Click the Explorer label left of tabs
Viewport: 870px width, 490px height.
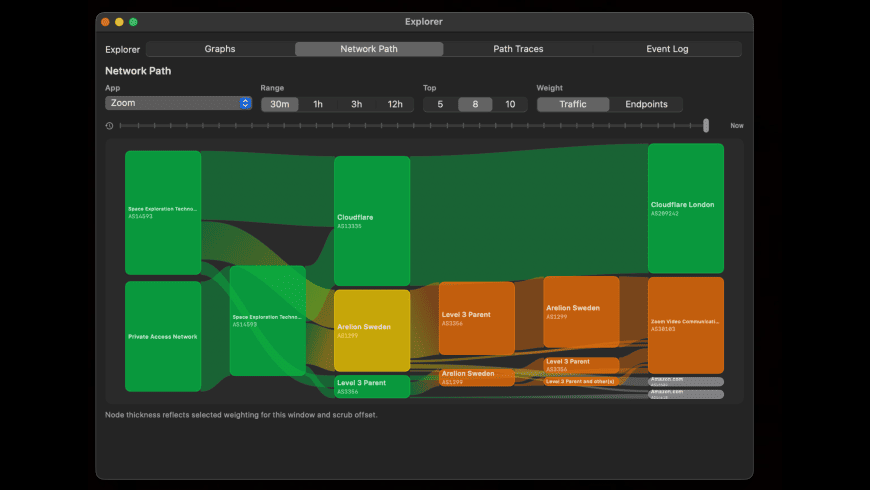[x=123, y=49]
